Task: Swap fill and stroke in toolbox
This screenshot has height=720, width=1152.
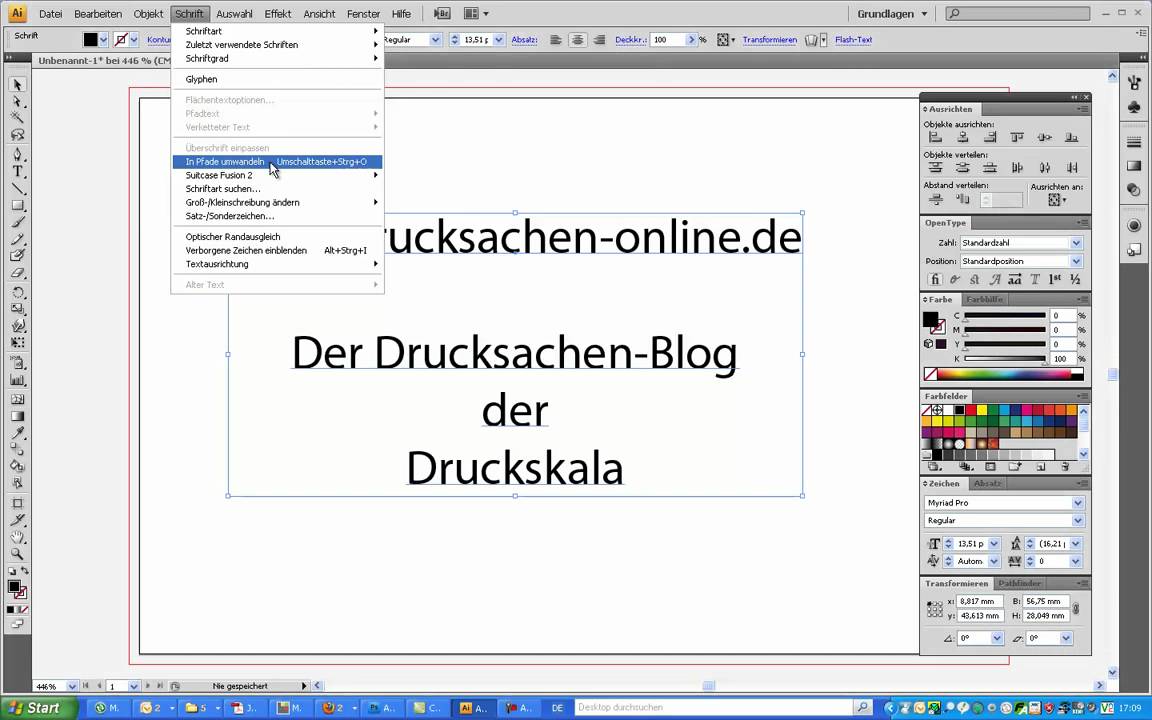Action: pyautogui.click(x=24, y=571)
